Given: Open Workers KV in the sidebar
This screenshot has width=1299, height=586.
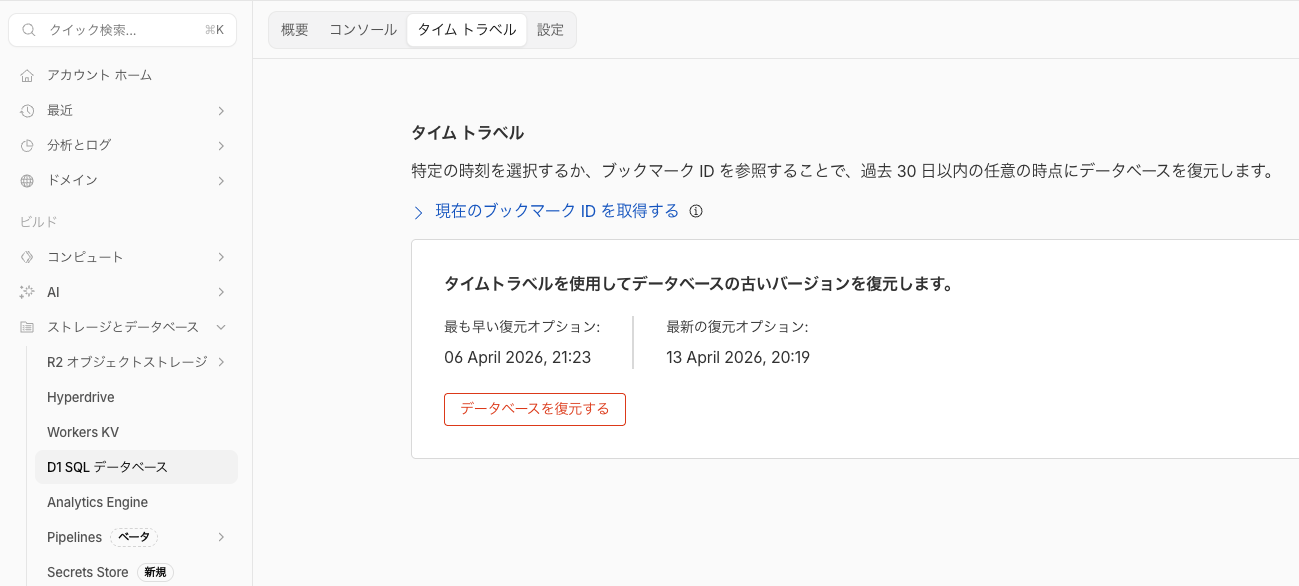Looking at the screenshot, I should 83,432.
